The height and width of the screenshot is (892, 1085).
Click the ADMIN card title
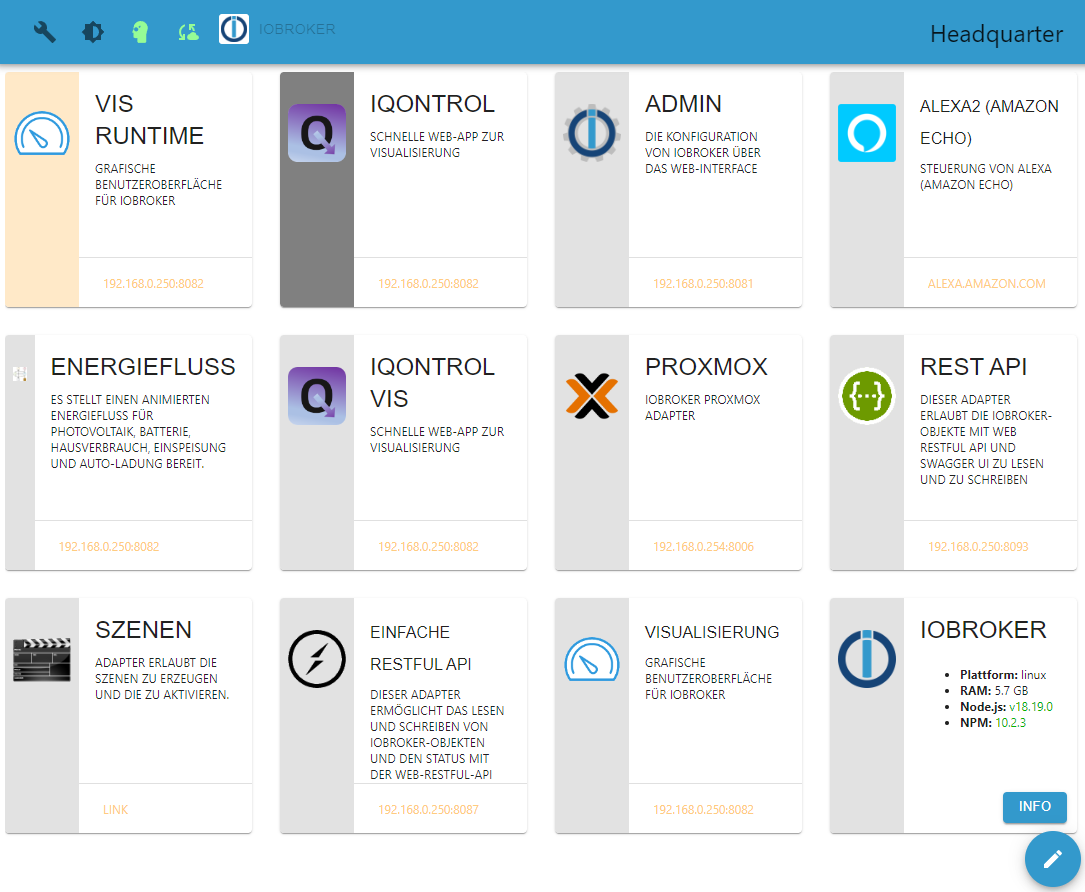[684, 104]
